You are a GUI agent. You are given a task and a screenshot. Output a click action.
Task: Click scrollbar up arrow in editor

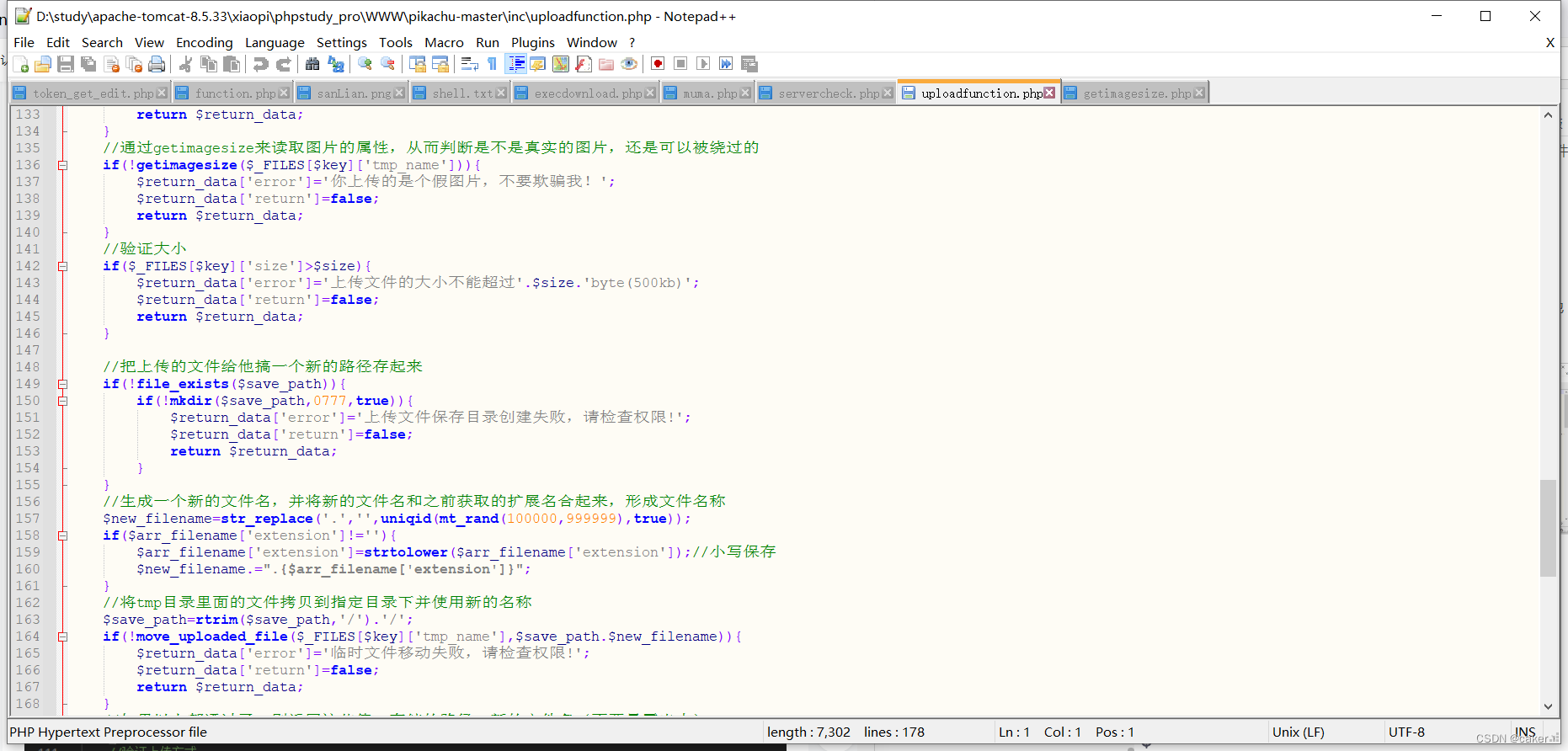[1548, 115]
